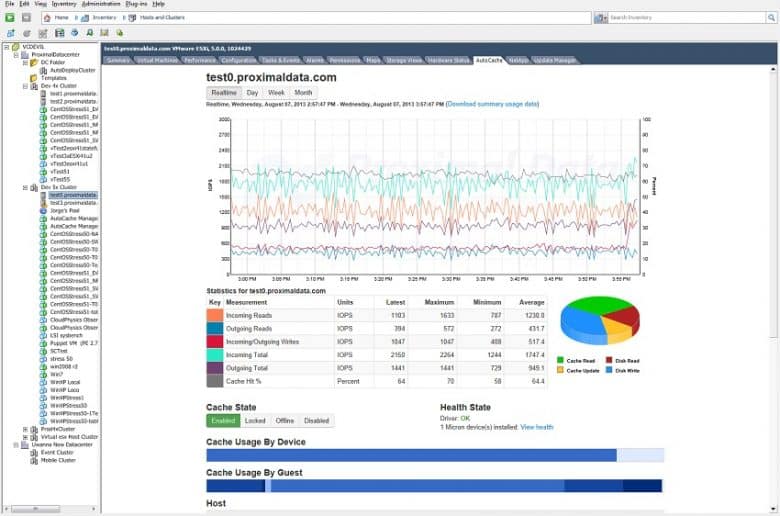The width and height of the screenshot is (780, 516).
Task: Click the red Incoming/Outgoing Writes key swatch
Action: pos(215,342)
